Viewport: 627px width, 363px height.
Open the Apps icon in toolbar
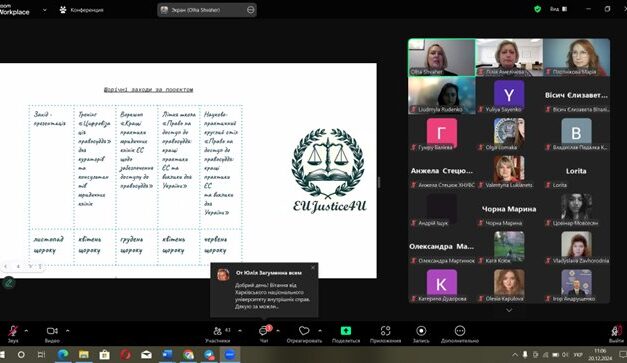[385, 331]
